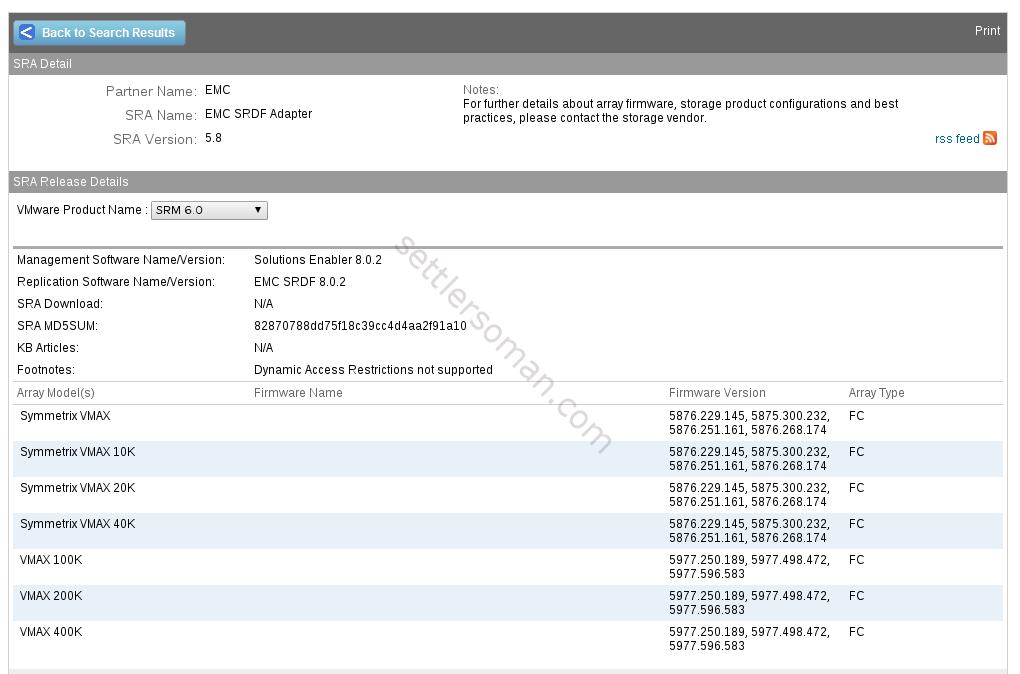Click the Firmware Name column header

click(298, 393)
